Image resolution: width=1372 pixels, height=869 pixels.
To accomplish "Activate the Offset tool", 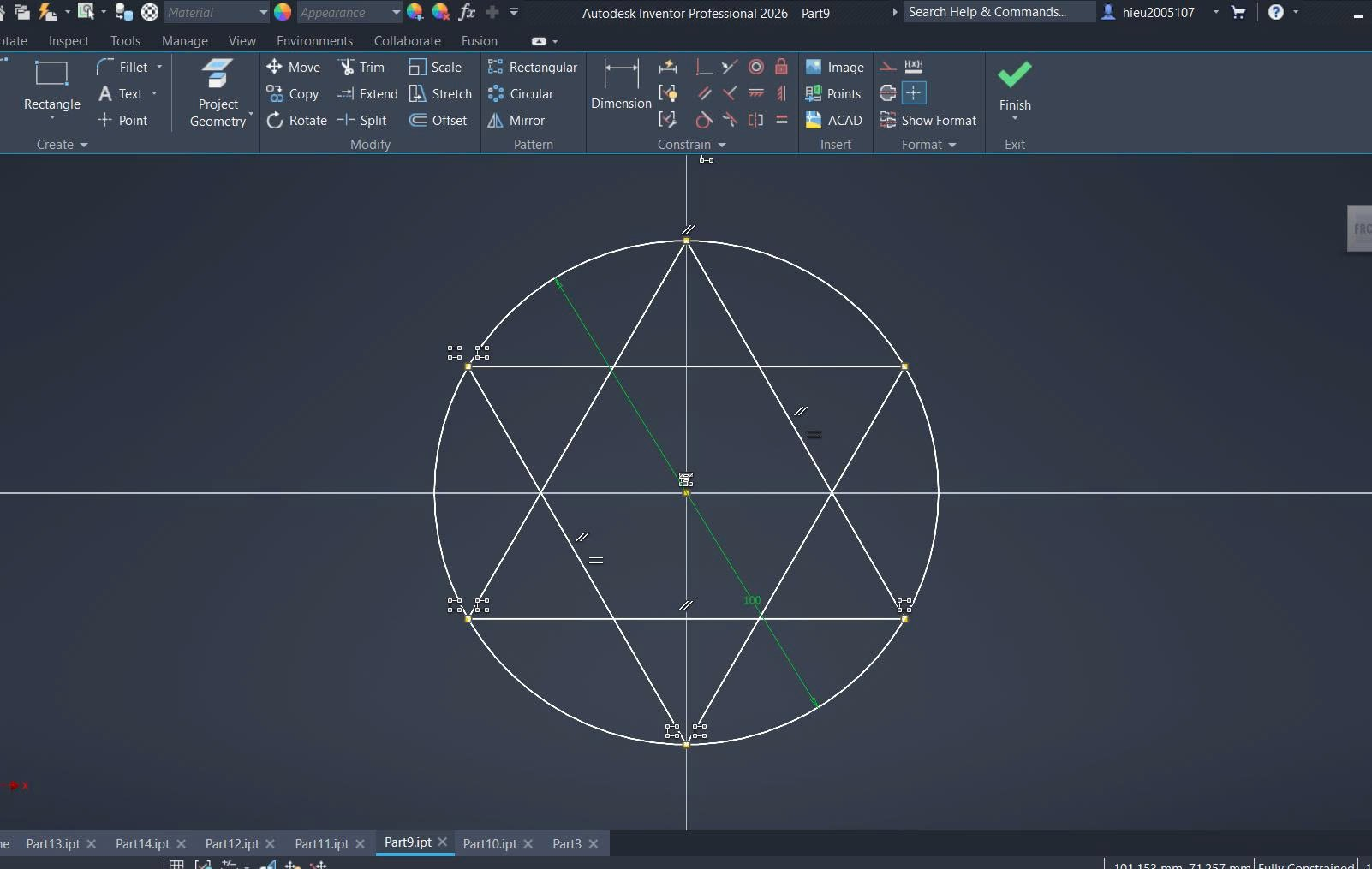I will [x=438, y=121].
